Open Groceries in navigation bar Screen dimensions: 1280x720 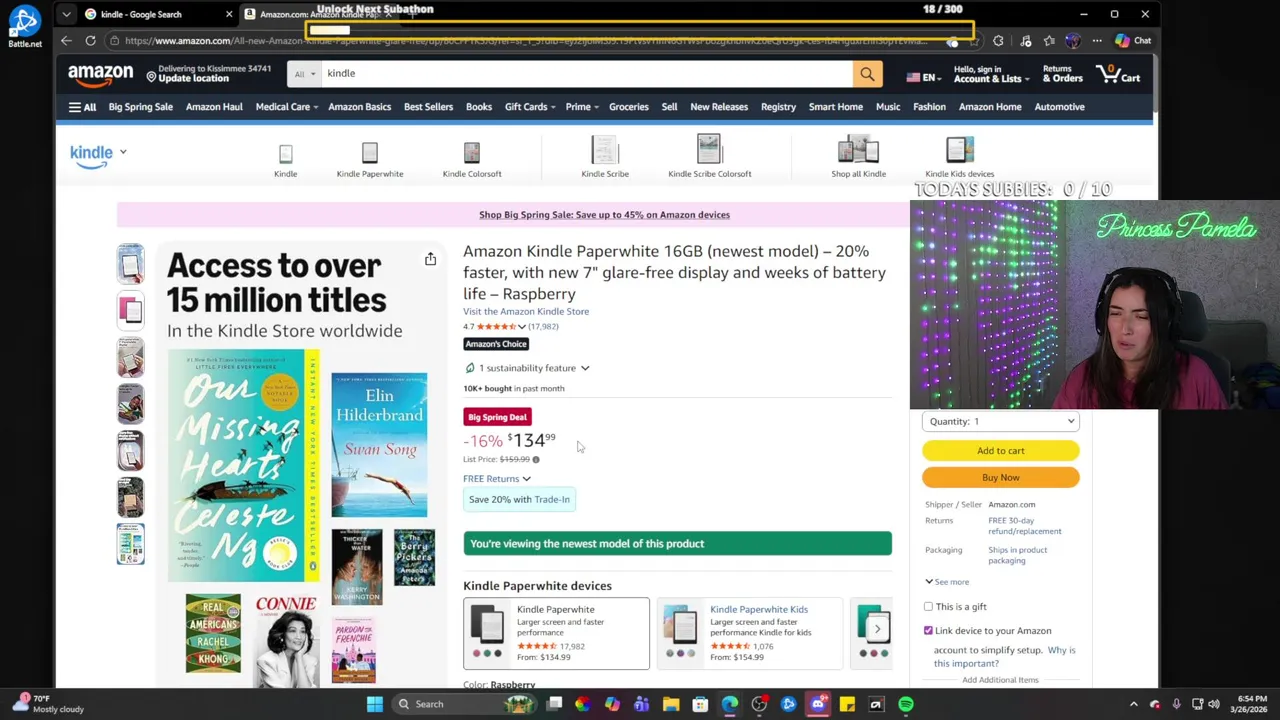pyautogui.click(x=629, y=107)
